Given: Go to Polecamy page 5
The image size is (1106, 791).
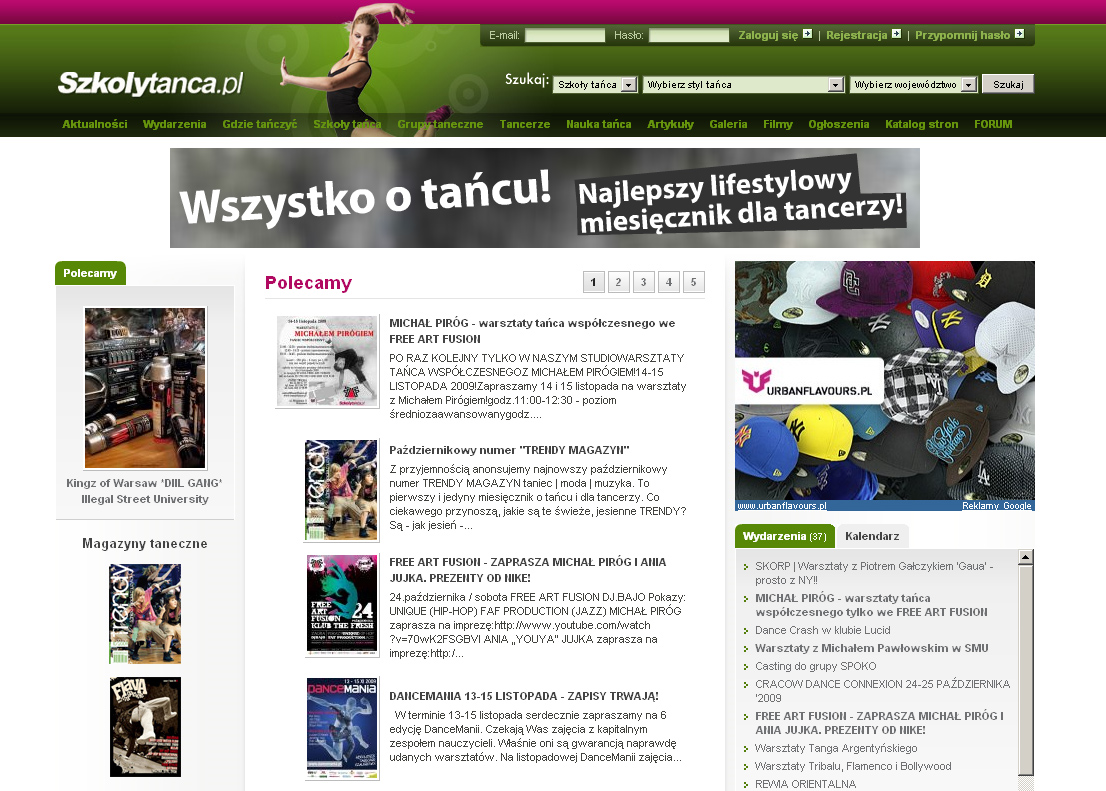Looking at the screenshot, I should pos(693,282).
